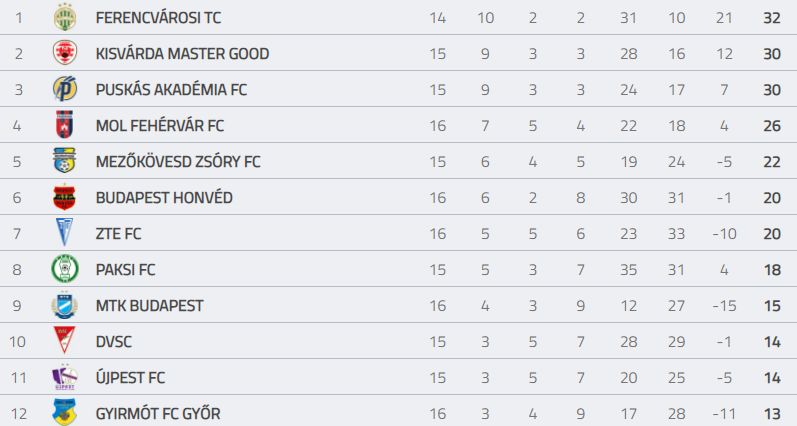This screenshot has width=797, height=426.
Task: Select the Újpest FC purple crest
Action: 65,377
